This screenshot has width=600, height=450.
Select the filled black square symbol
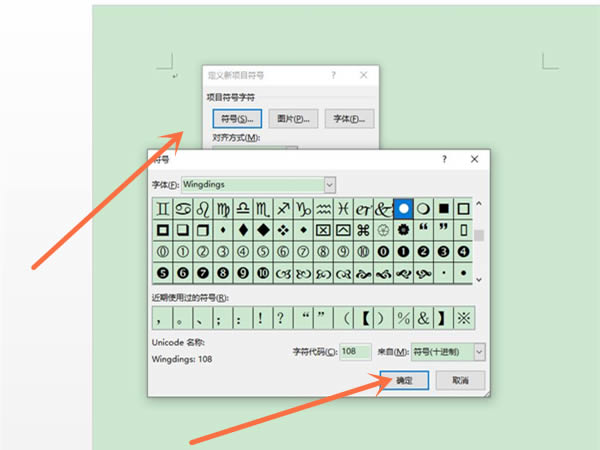[444, 207]
